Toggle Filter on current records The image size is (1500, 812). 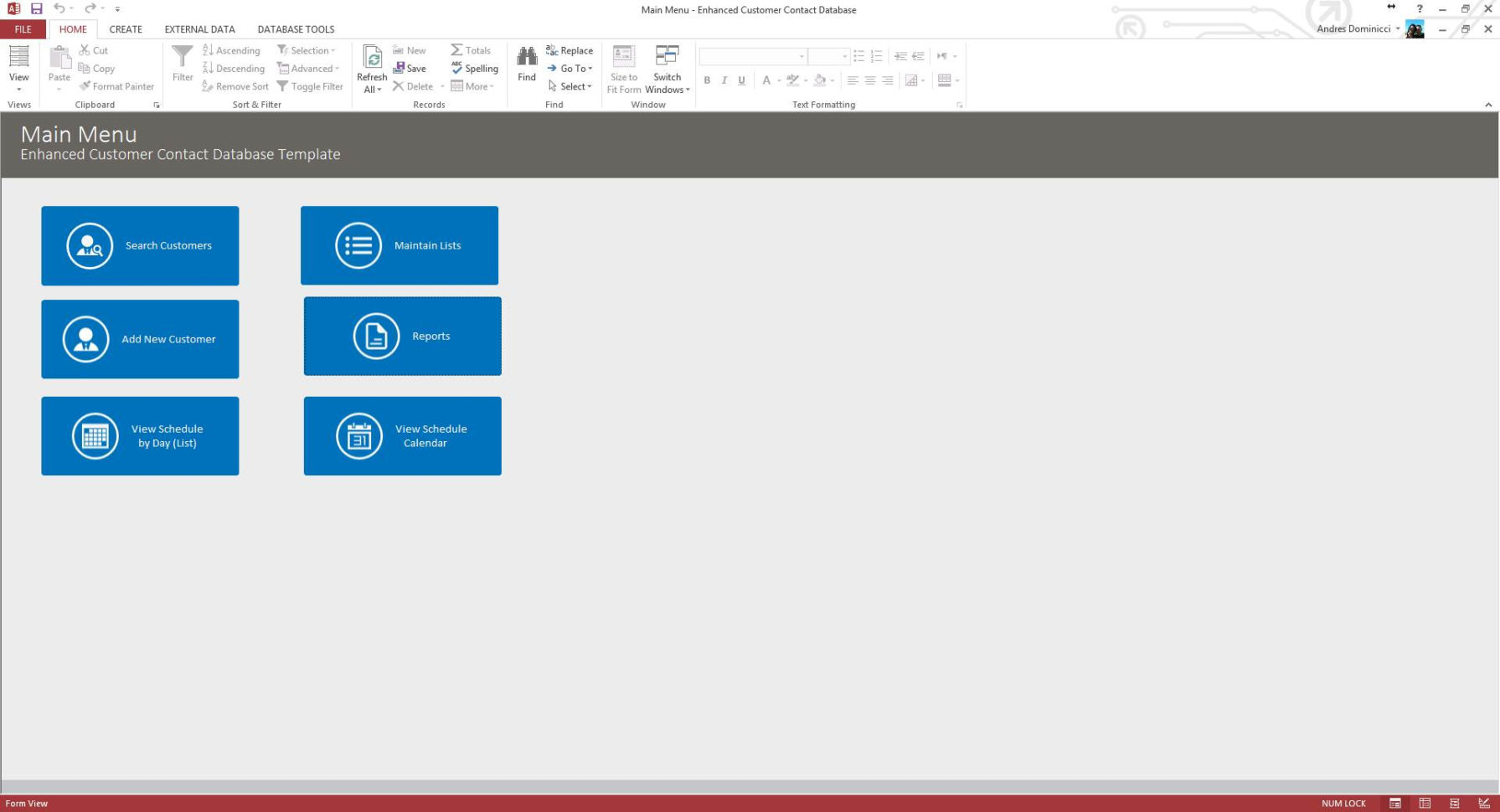(310, 86)
